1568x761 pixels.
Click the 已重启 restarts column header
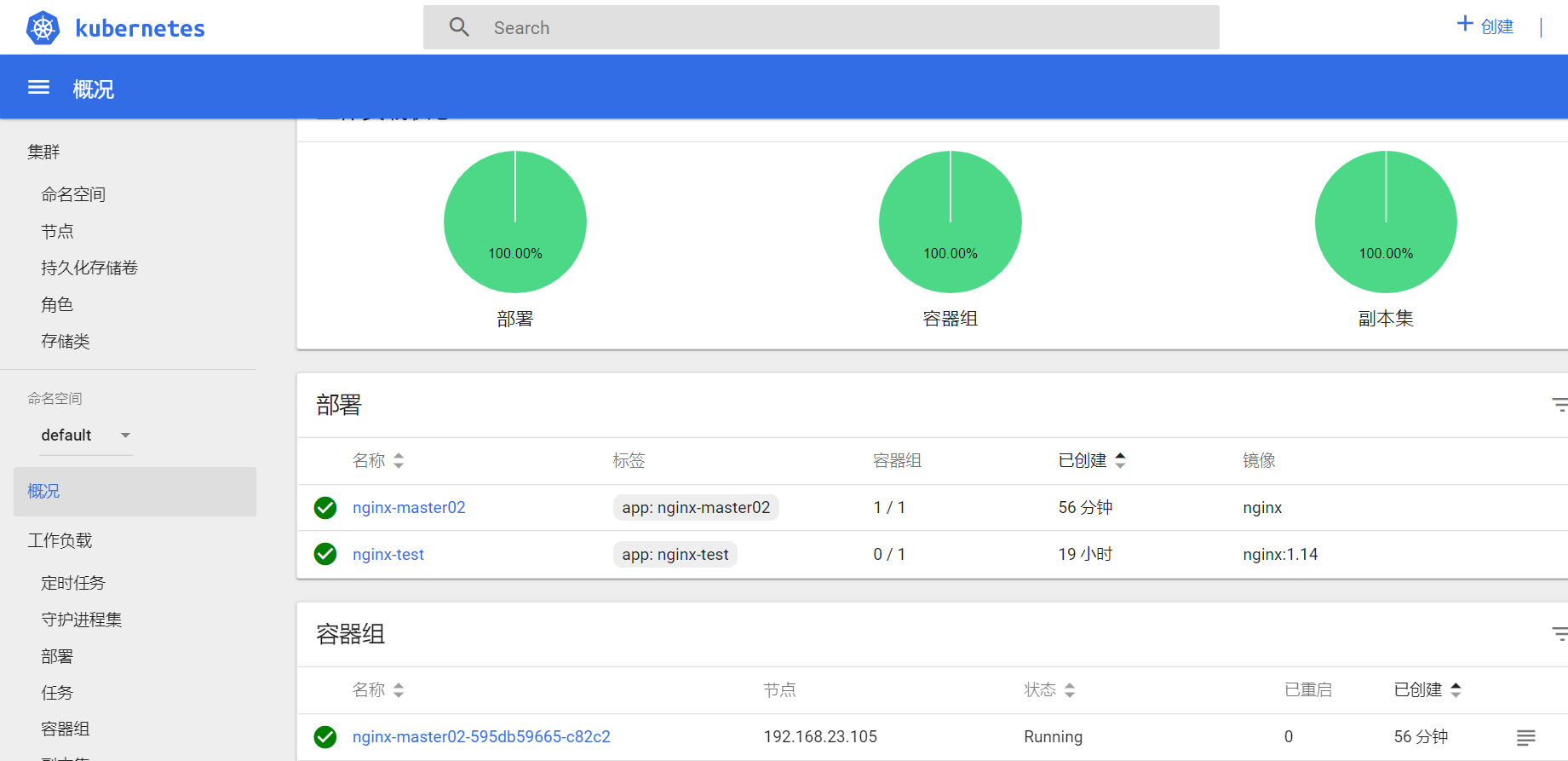(x=1308, y=690)
